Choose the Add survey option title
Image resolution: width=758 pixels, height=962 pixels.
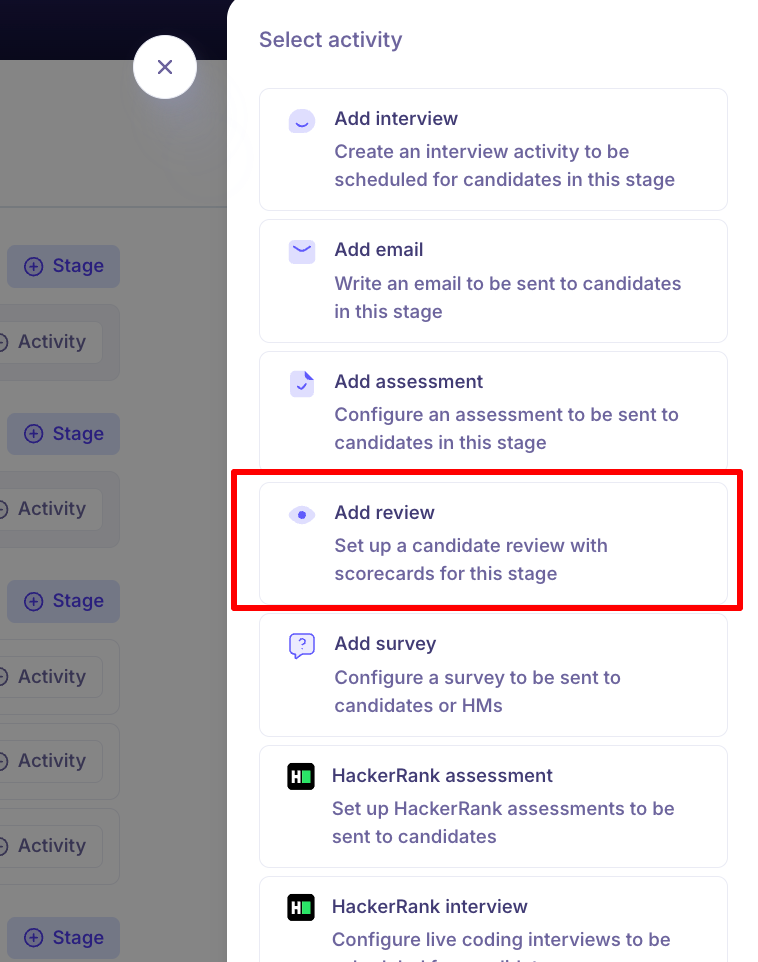pos(385,643)
